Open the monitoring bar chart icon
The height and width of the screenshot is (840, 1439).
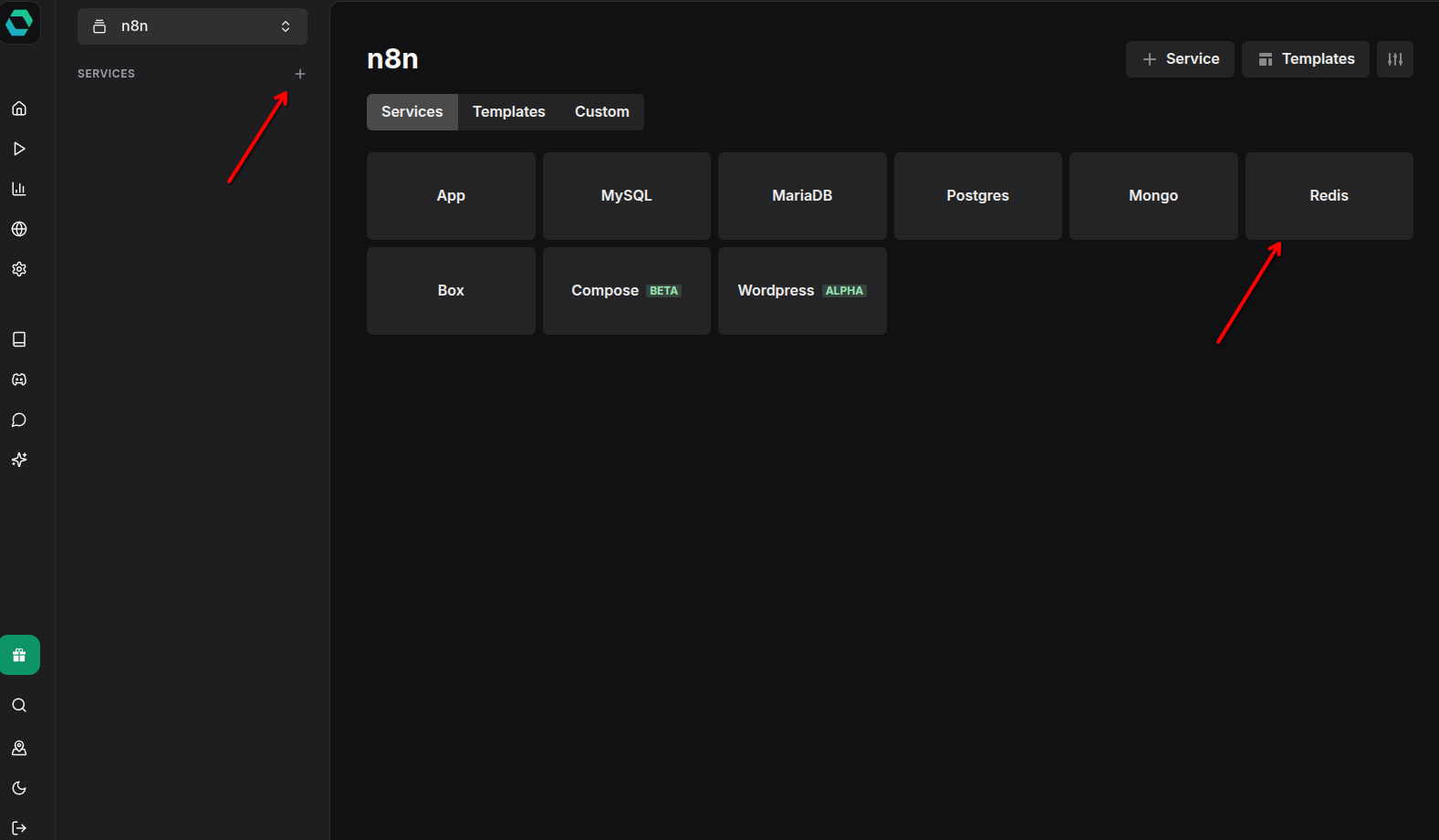pyautogui.click(x=19, y=189)
